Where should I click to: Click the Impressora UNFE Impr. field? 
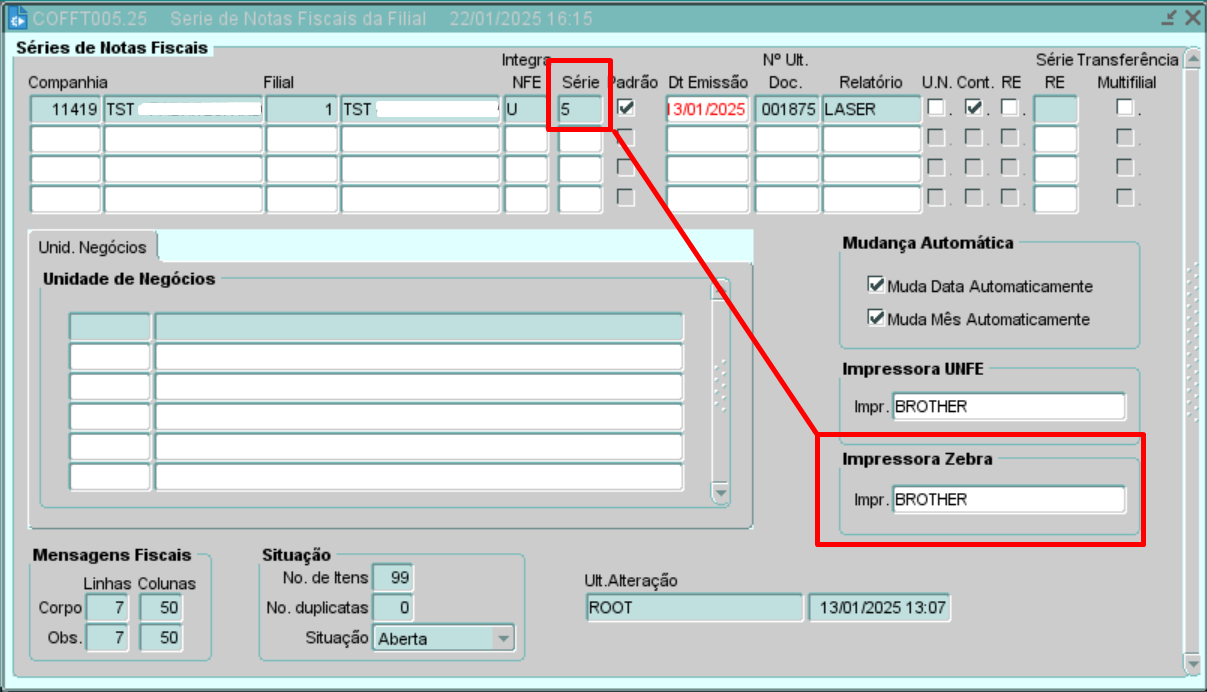[x=1008, y=407]
